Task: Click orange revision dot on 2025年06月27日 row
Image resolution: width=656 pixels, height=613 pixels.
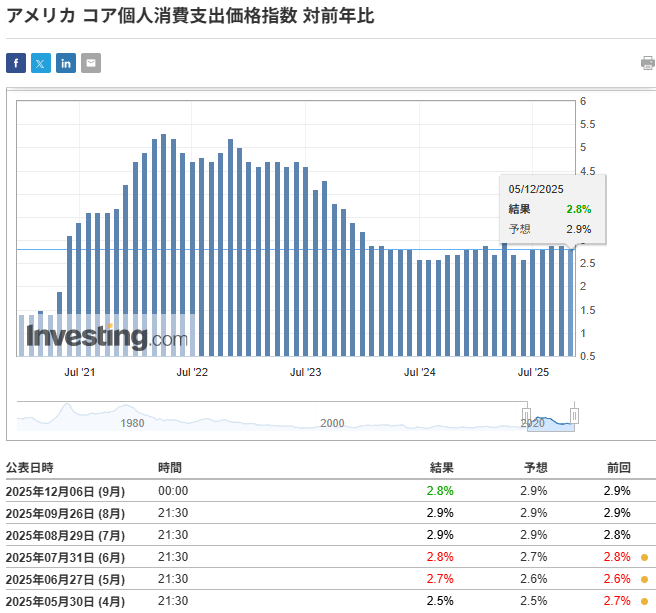Action: (645, 579)
